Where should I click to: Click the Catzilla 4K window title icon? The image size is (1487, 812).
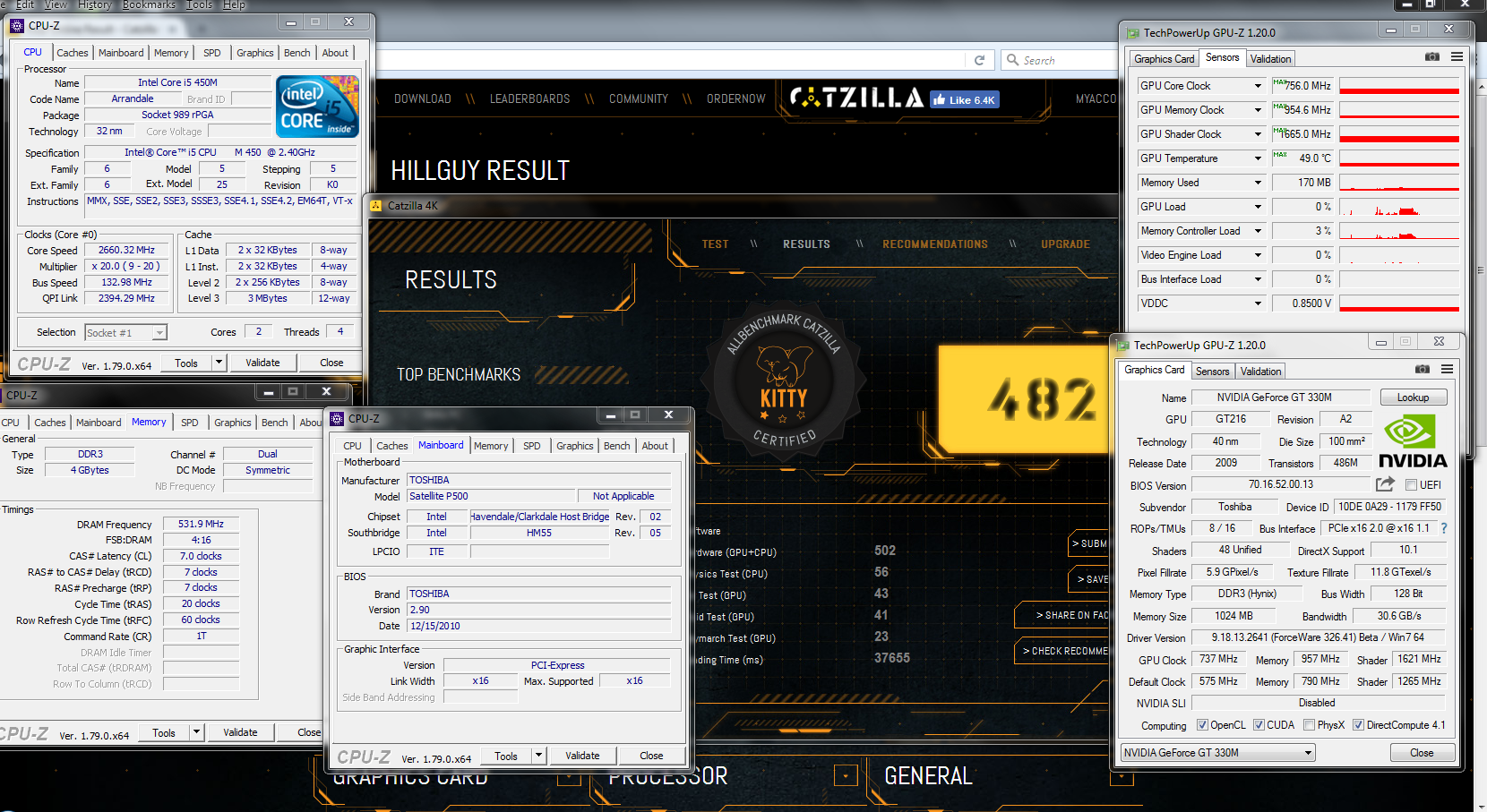[x=376, y=206]
